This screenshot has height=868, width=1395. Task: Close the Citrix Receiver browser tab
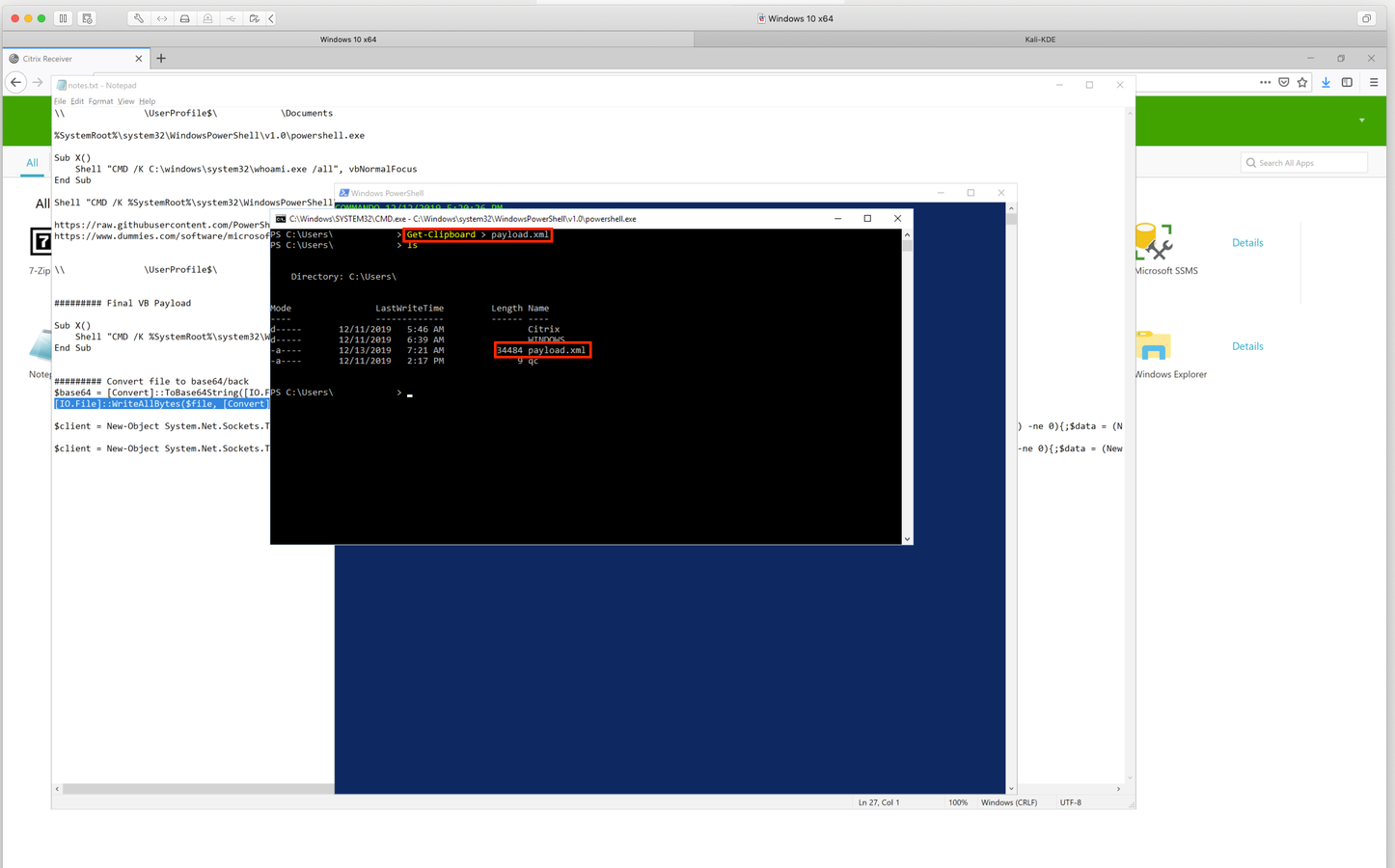[138, 59]
